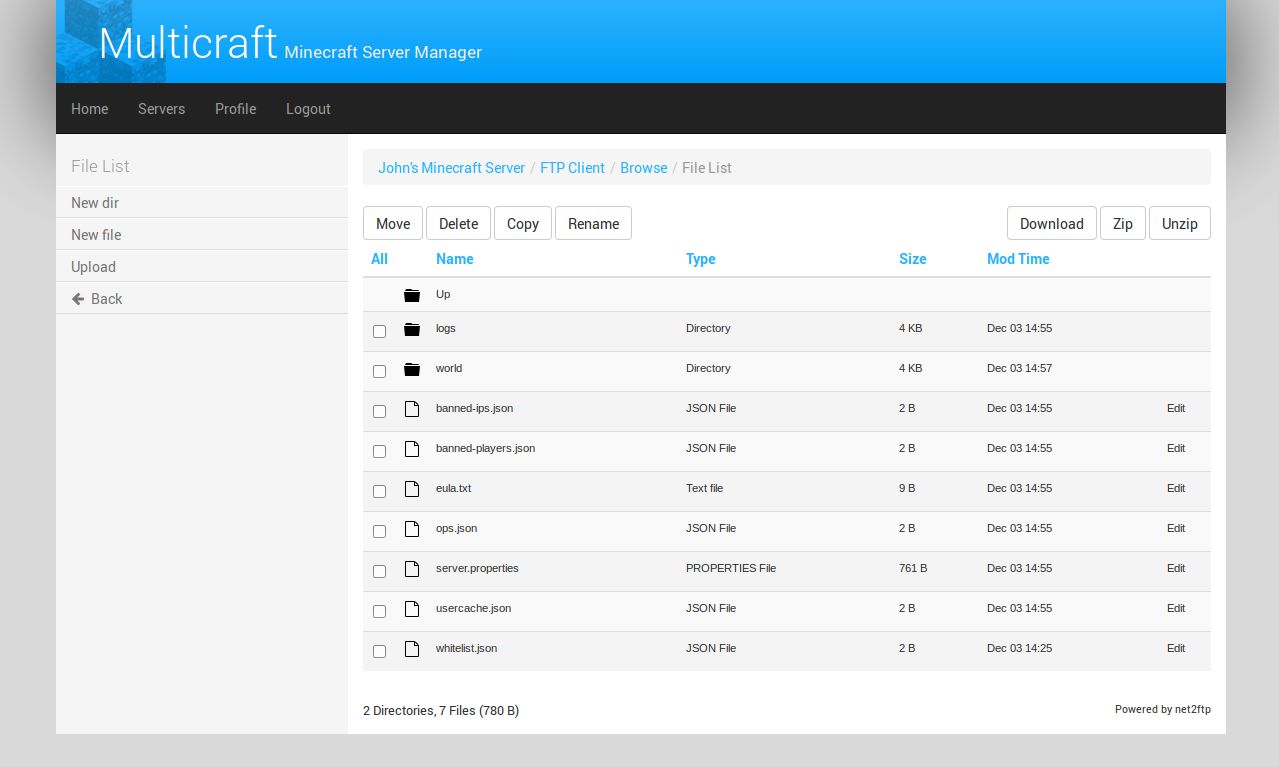Edit the ops.json file
Image resolution: width=1279 pixels, height=767 pixels.
pyautogui.click(x=1176, y=528)
